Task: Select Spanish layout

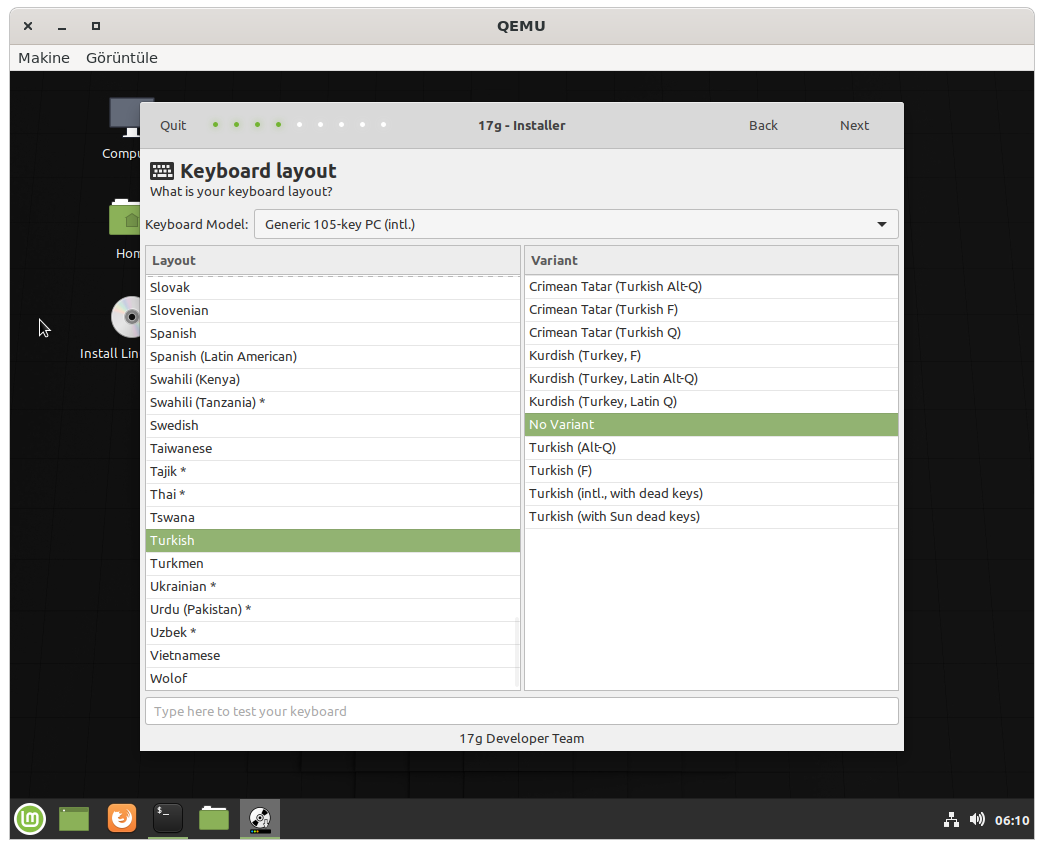Action: 333,334
